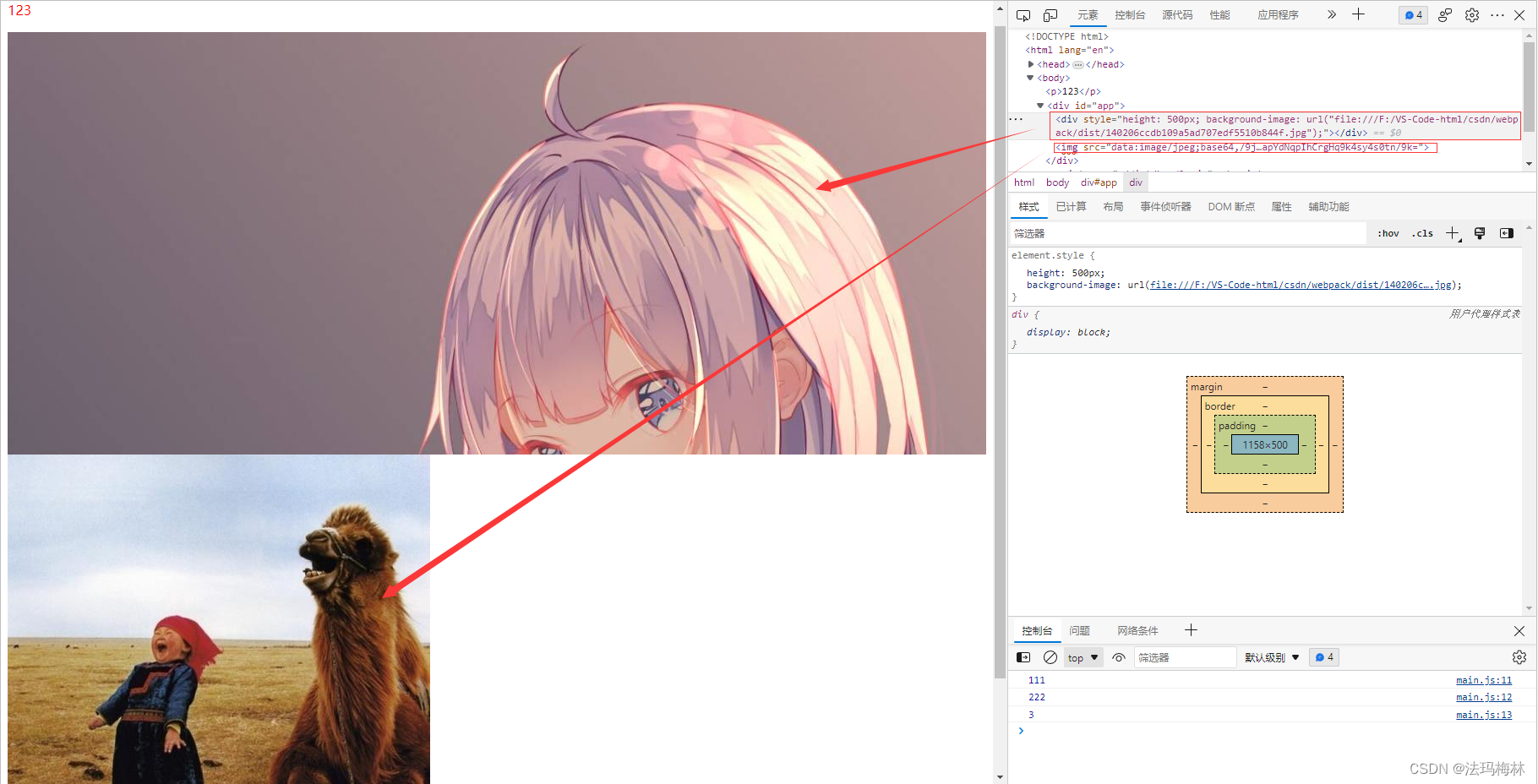Select the 布局 subtab

click(1113, 207)
